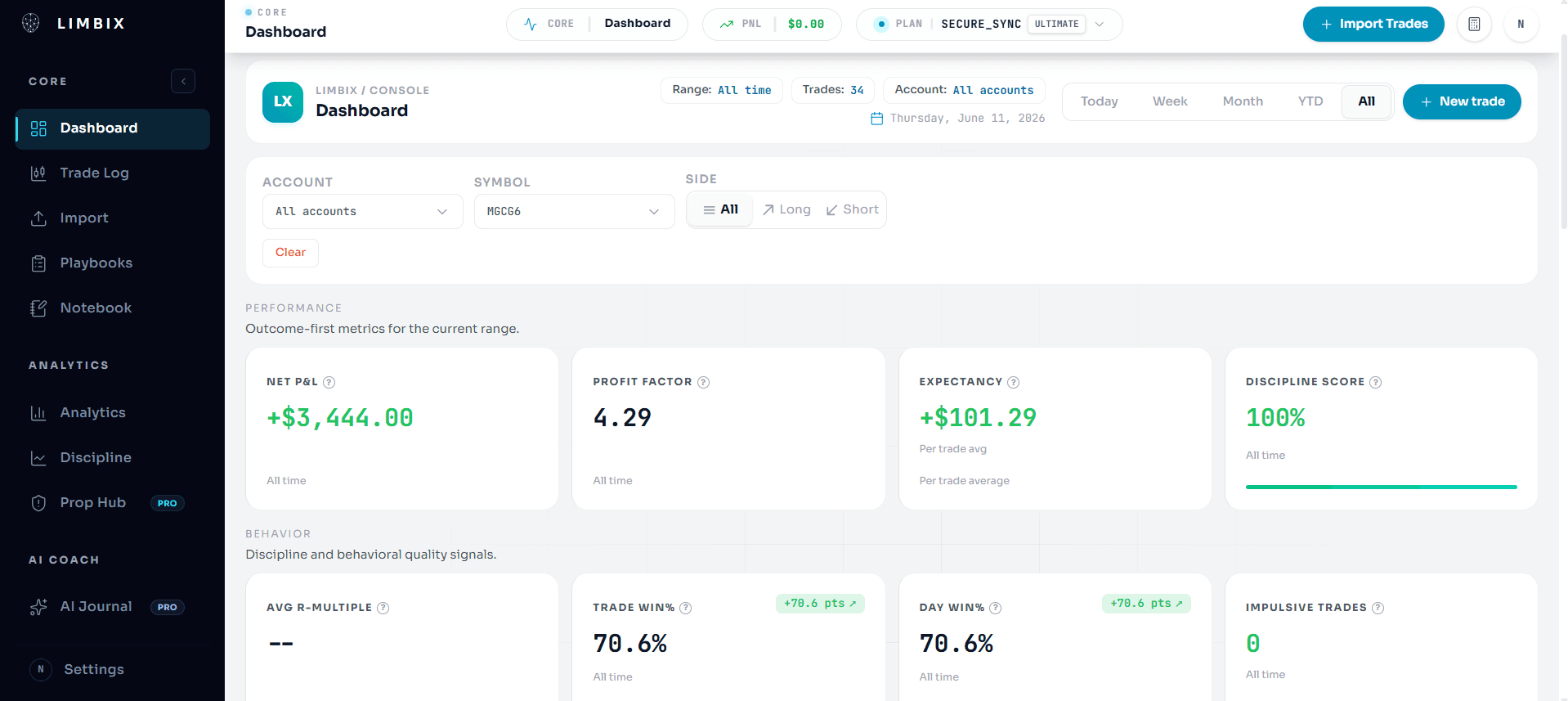Click the Trade Win% help icon
This screenshot has width=1568, height=701.
coord(686,608)
